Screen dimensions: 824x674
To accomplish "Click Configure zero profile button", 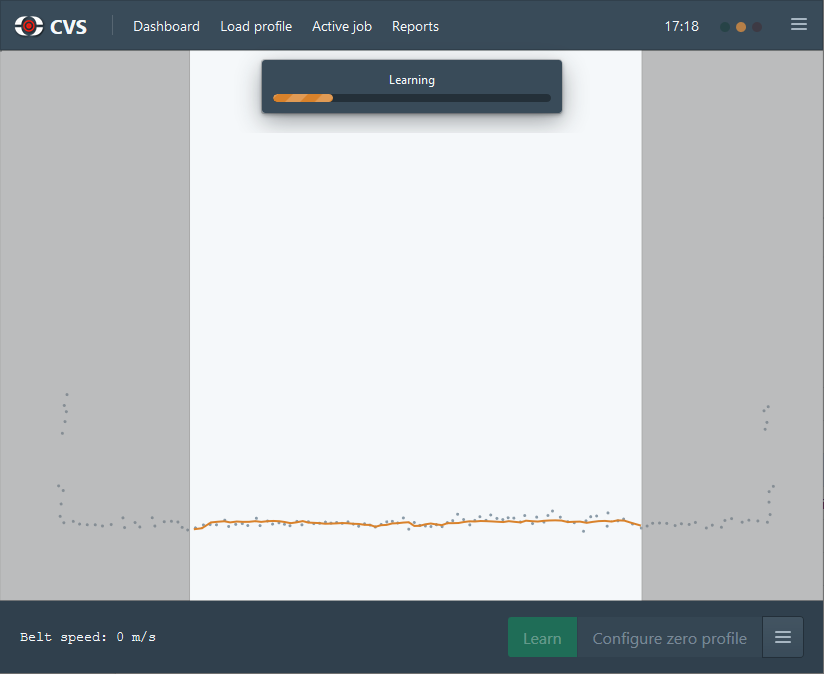I will tap(670, 637).
